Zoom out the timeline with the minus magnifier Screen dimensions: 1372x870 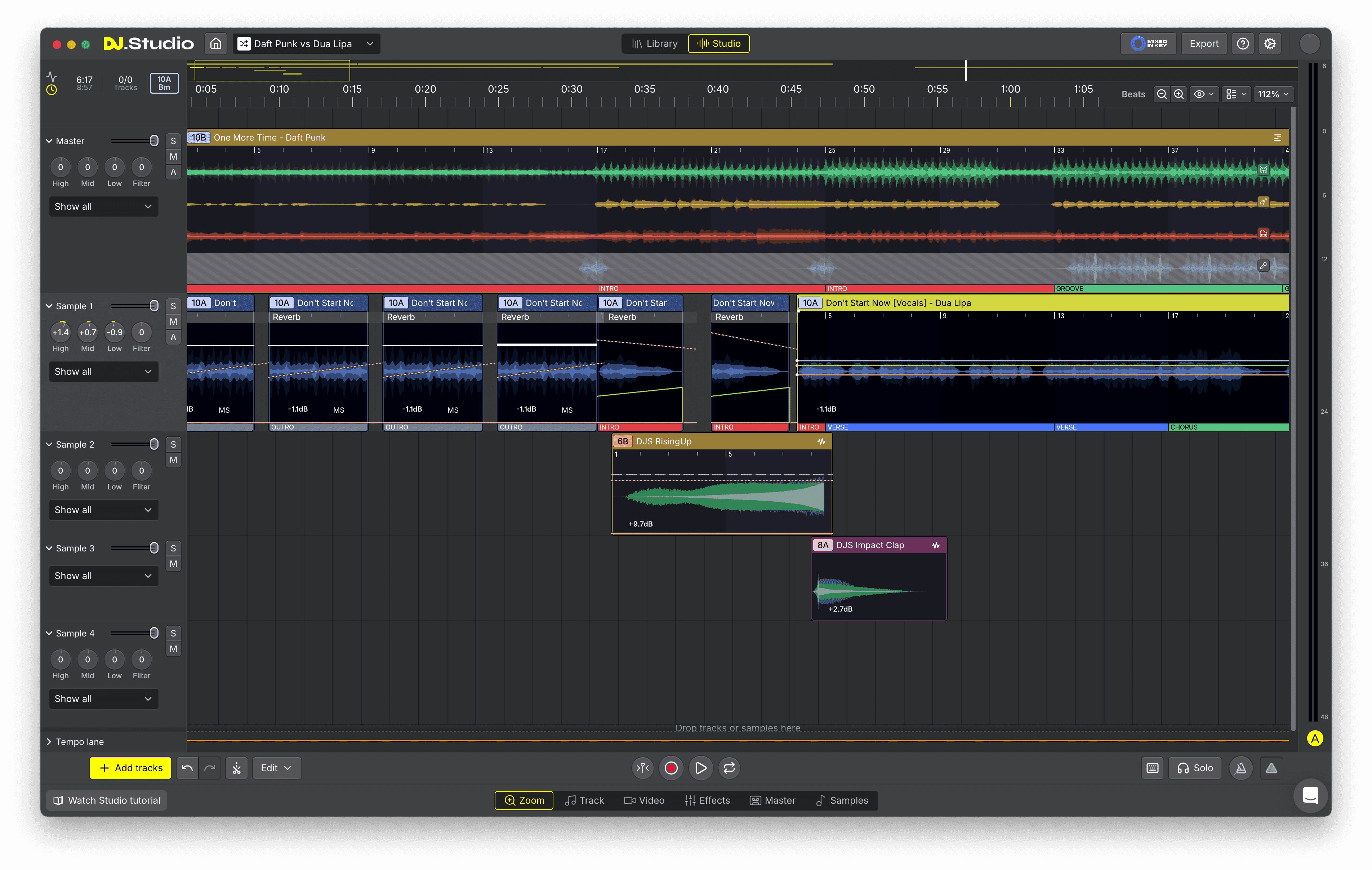1162,94
